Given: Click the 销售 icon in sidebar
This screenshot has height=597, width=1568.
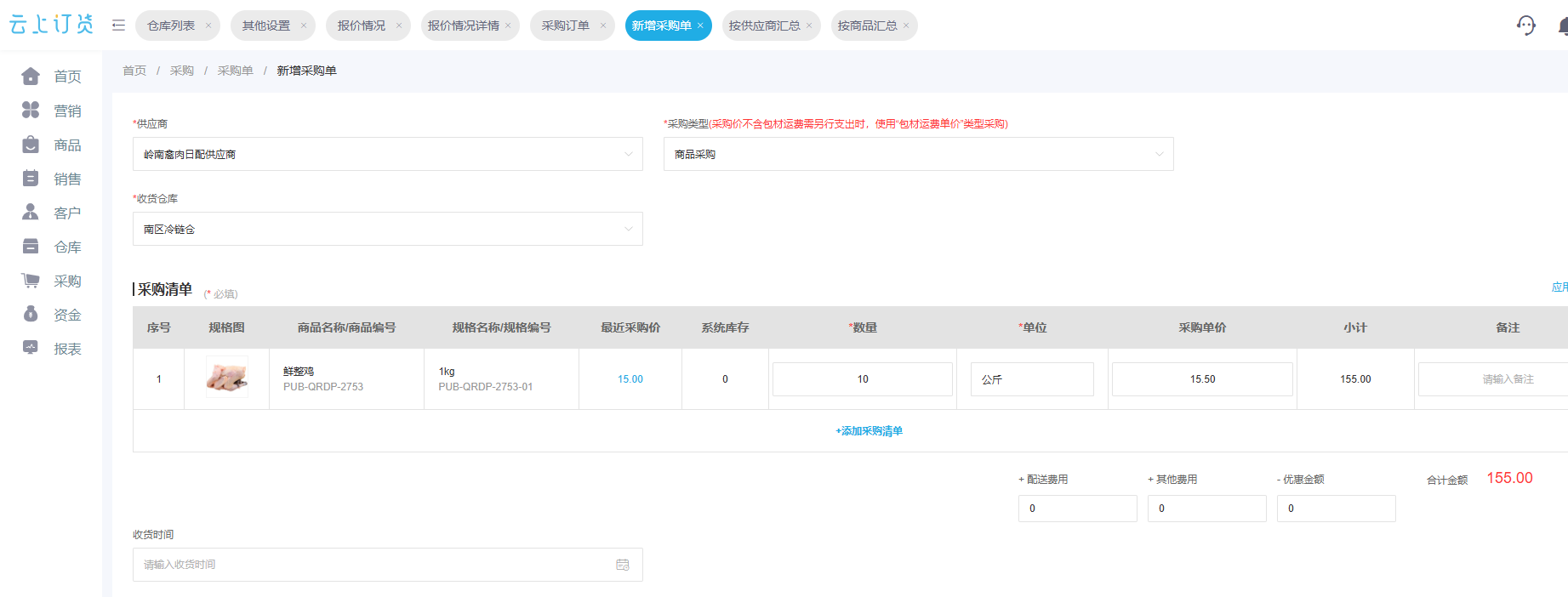Looking at the screenshot, I should coord(31,179).
